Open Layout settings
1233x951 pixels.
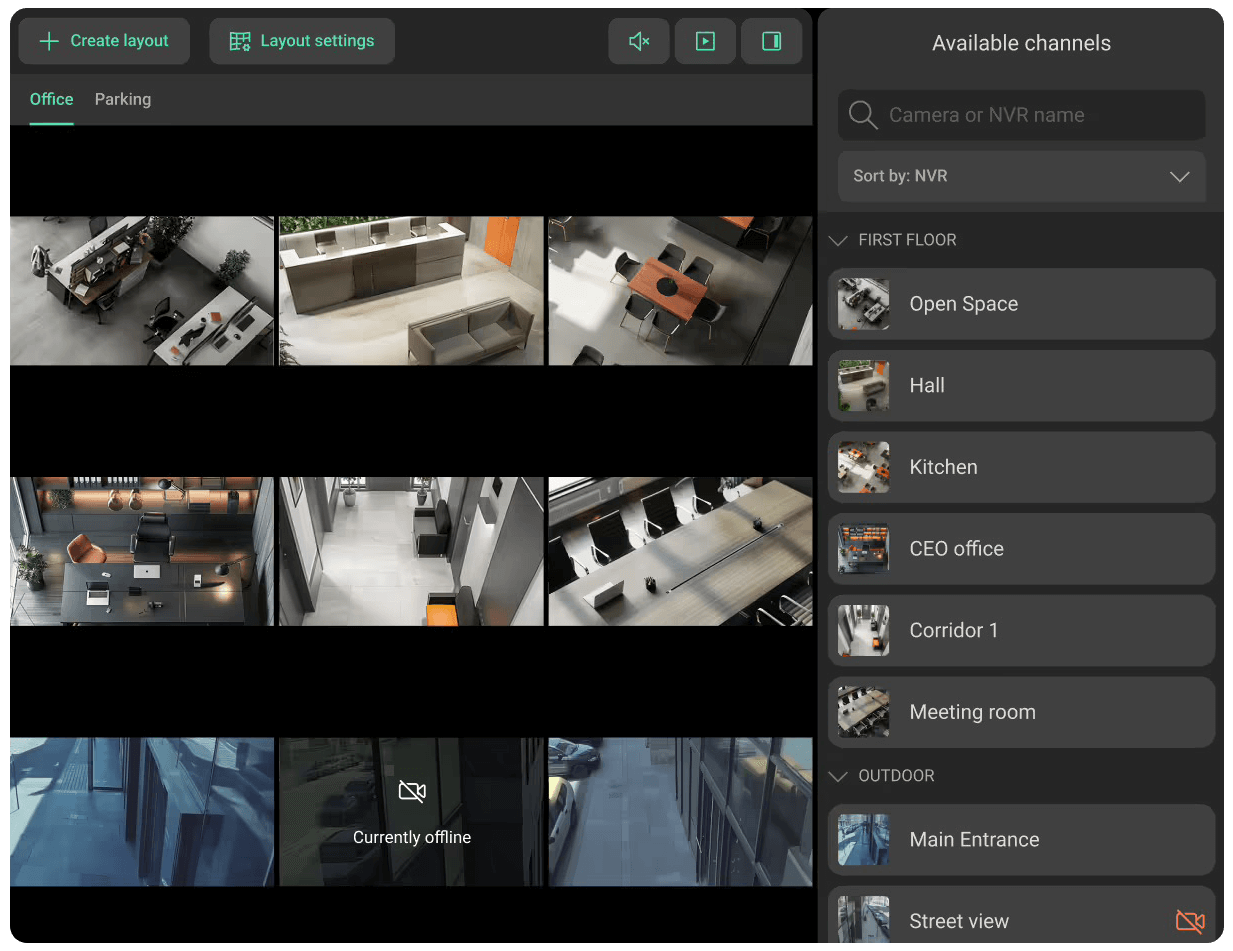302,41
